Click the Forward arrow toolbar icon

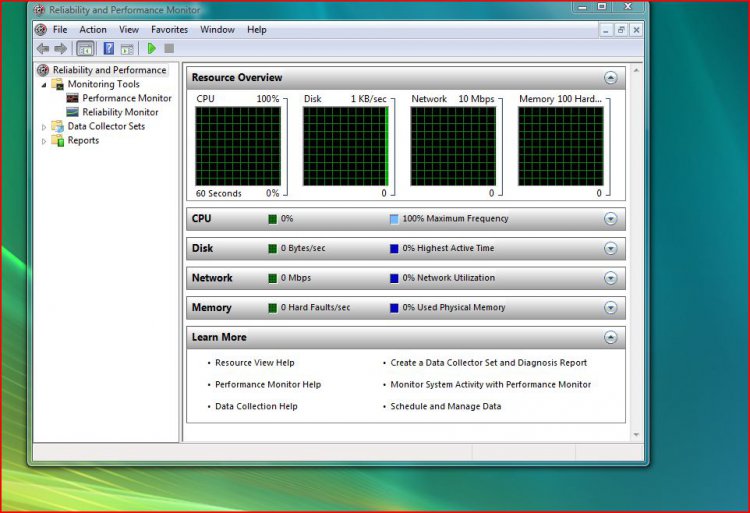click(60, 48)
